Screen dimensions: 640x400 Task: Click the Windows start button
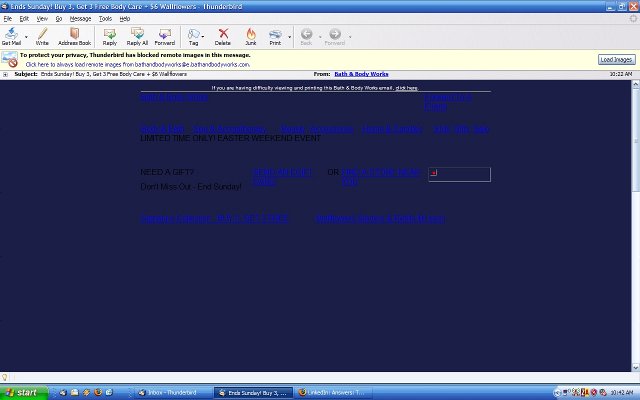(24, 393)
